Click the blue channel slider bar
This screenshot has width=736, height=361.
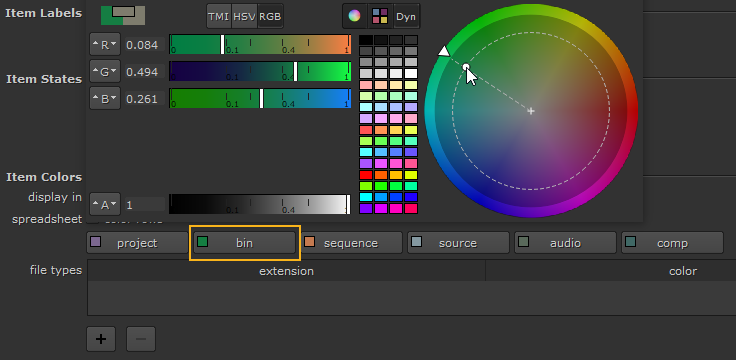(x=260, y=99)
